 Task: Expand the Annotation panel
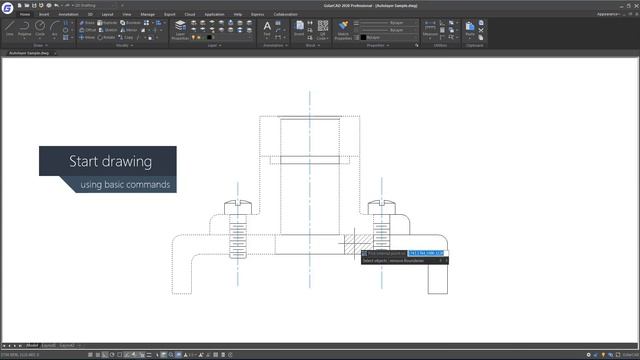276,45
